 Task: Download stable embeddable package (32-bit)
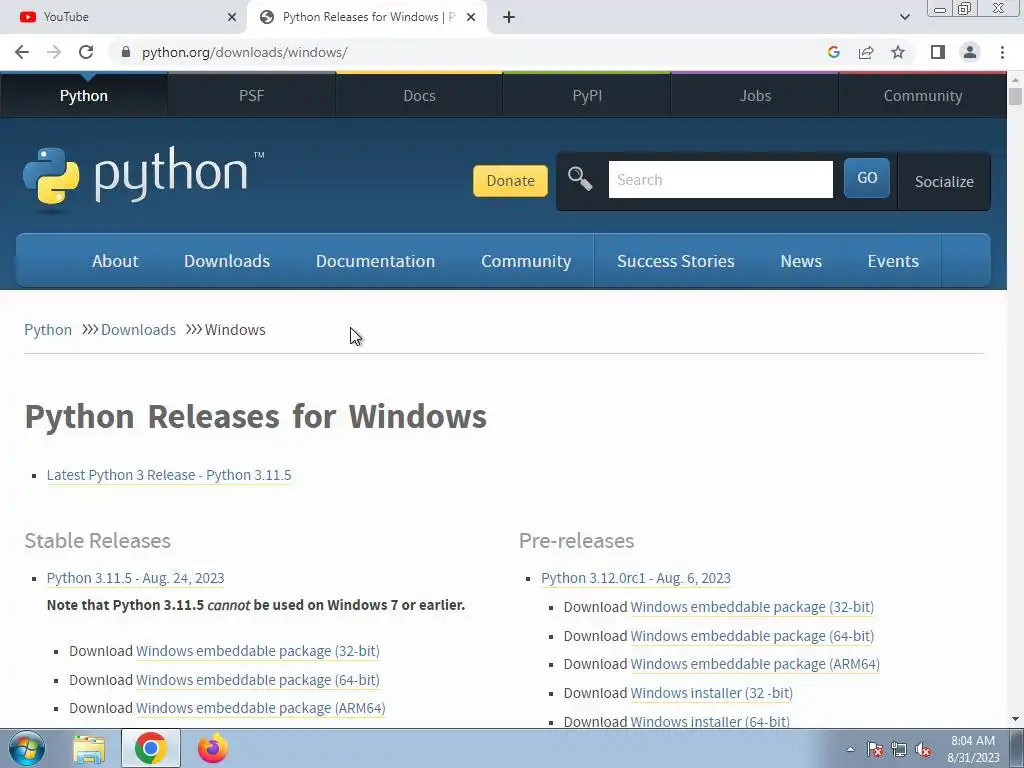point(257,651)
